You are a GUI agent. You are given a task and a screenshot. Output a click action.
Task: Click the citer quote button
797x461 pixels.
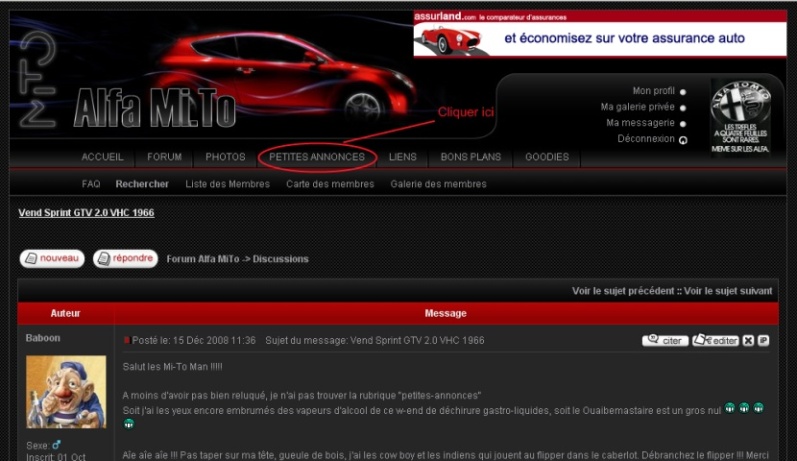click(x=665, y=341)
